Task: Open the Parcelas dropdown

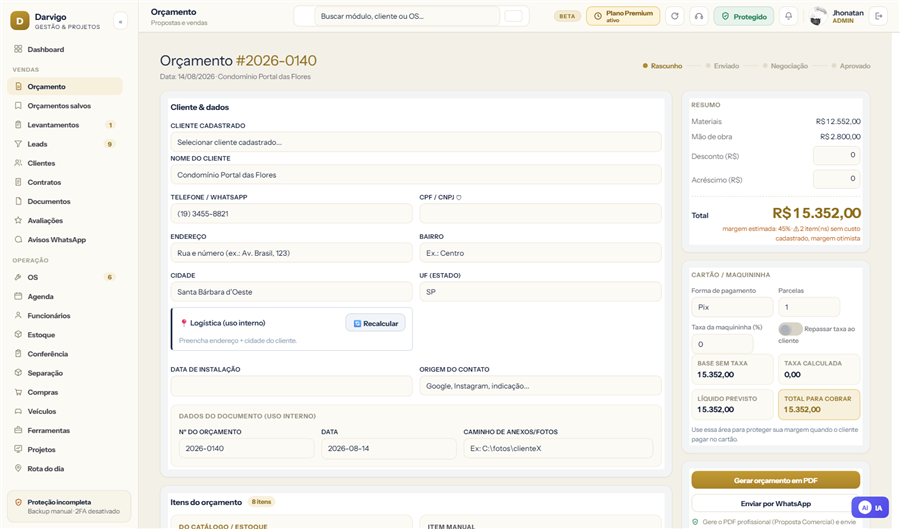Action: point(809,307)
